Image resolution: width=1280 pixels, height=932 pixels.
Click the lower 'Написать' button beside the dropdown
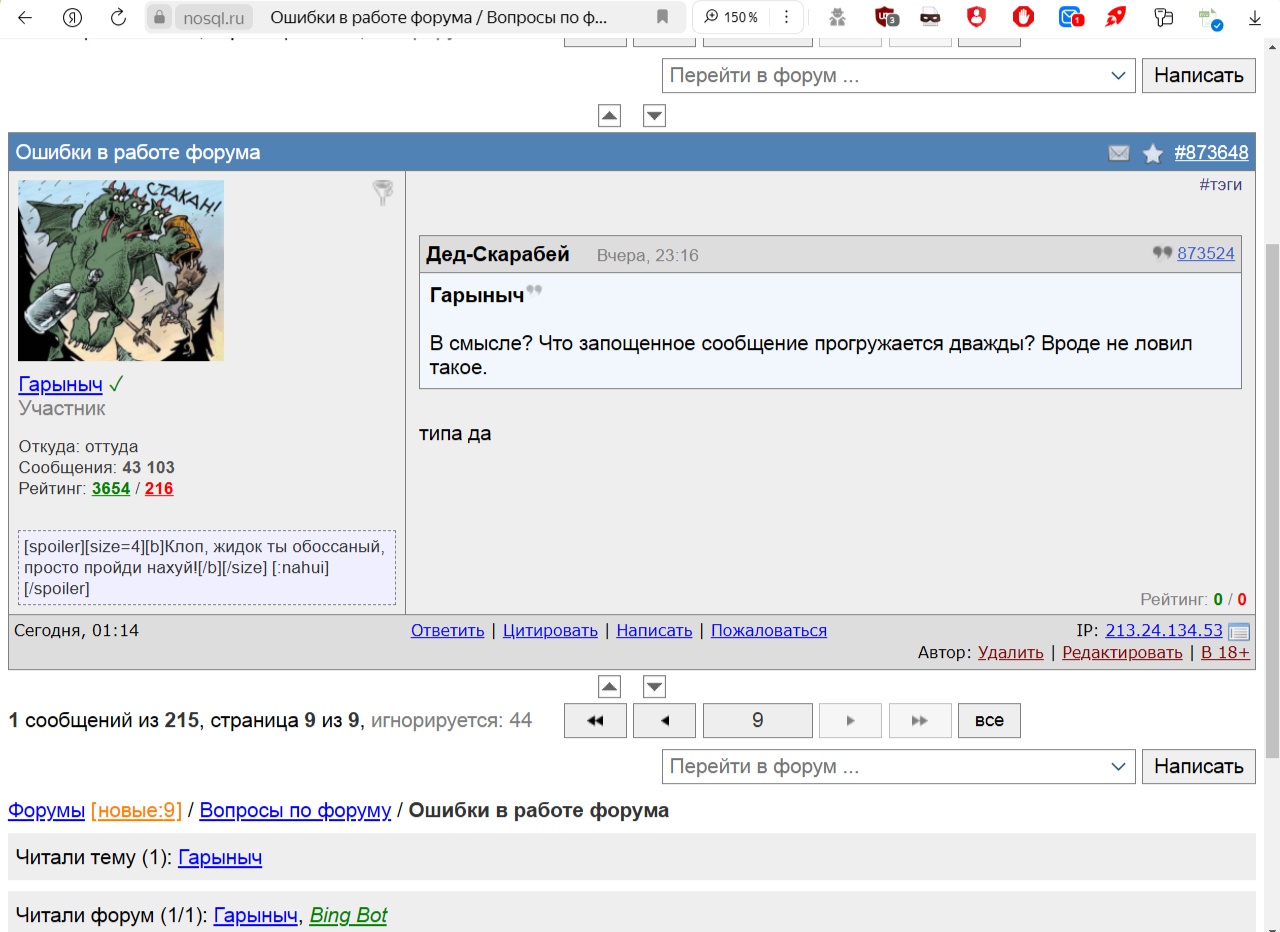1199,767
